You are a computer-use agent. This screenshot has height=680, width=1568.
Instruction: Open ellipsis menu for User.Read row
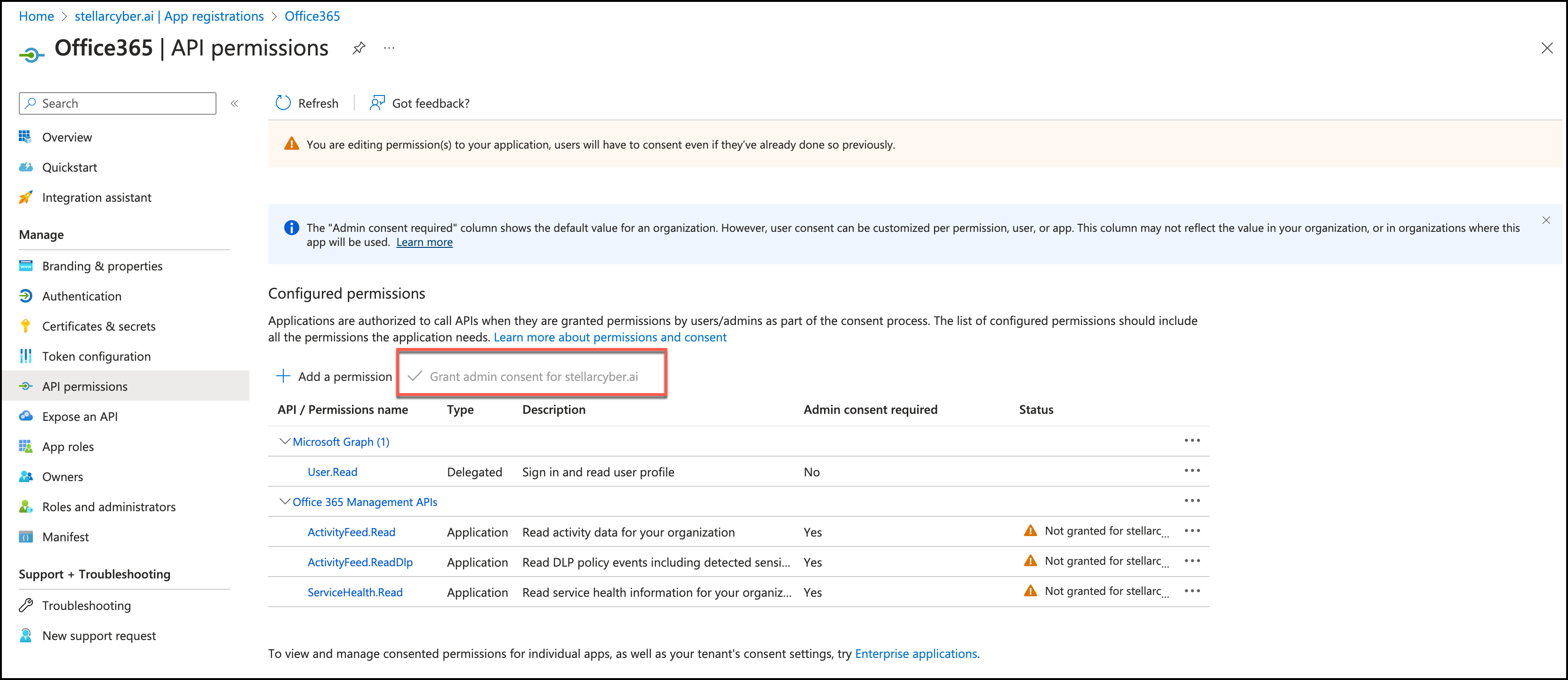[1192, 471]
